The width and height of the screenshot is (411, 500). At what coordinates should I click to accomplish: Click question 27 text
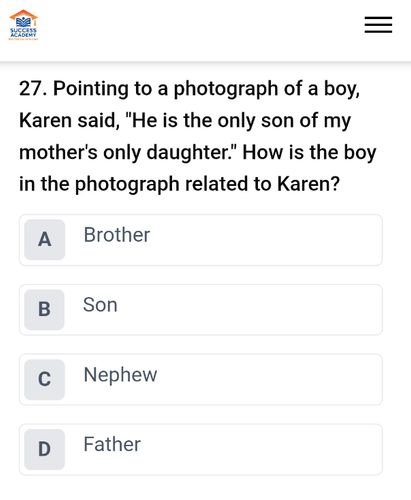[198, 136]
